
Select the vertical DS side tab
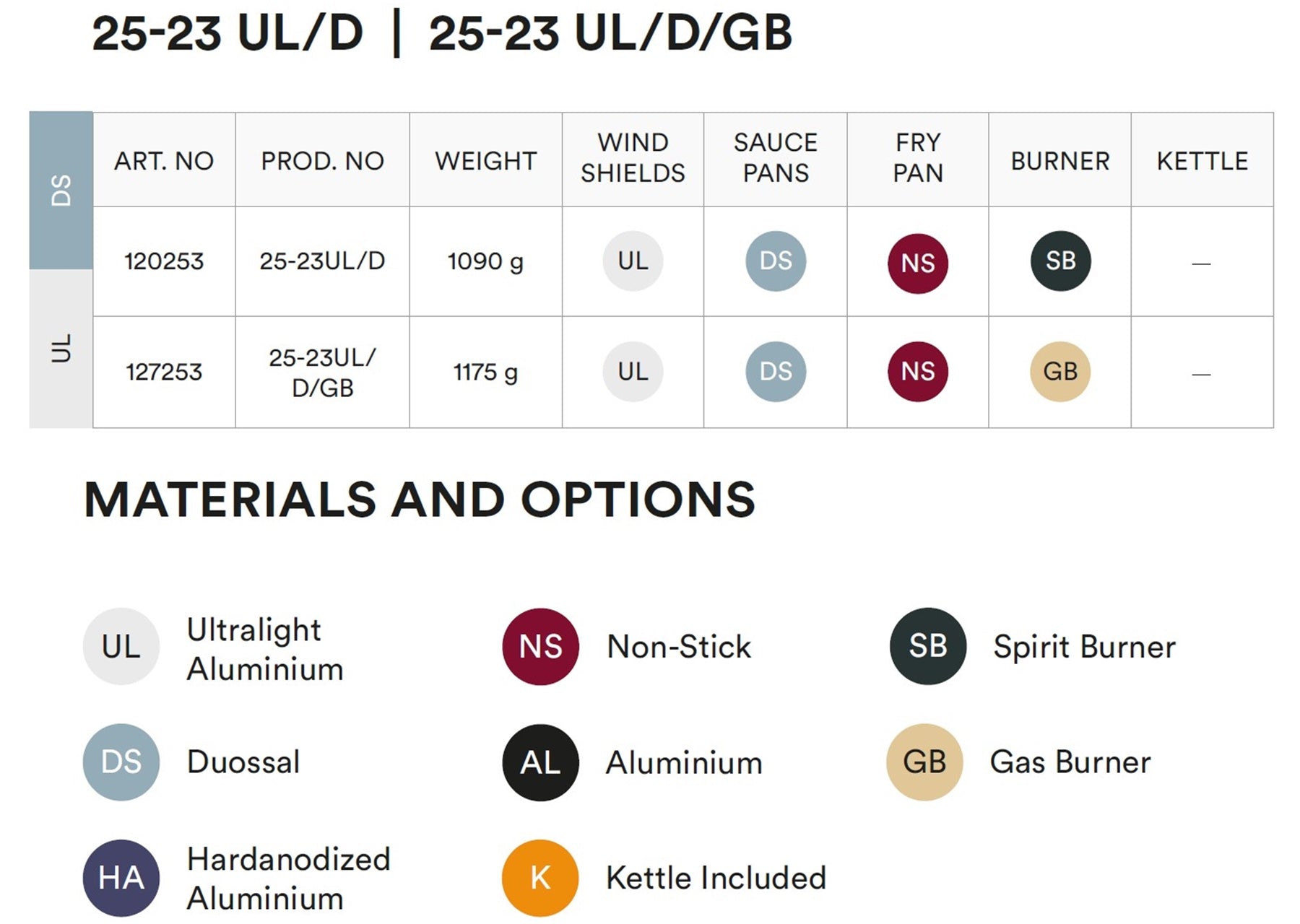click(61, 191)
